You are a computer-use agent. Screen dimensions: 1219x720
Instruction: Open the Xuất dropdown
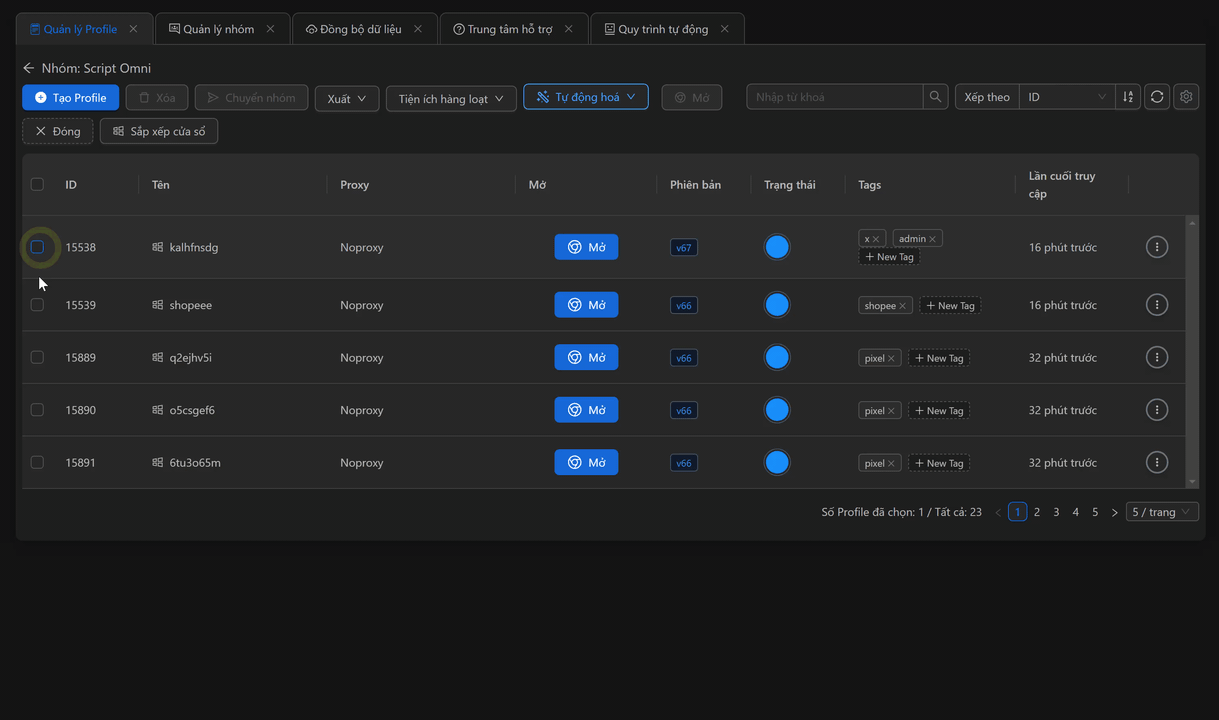(x=346, y=98)
